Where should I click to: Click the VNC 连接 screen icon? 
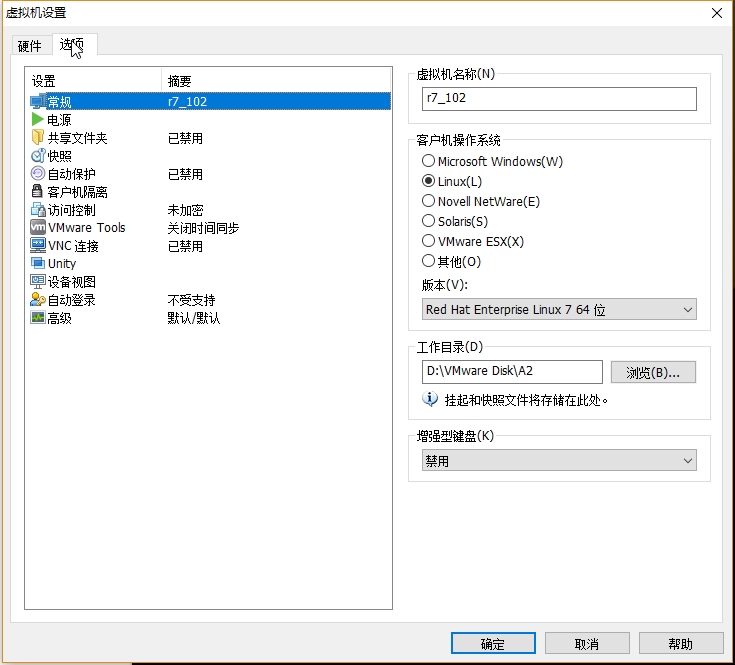point(38,245)
